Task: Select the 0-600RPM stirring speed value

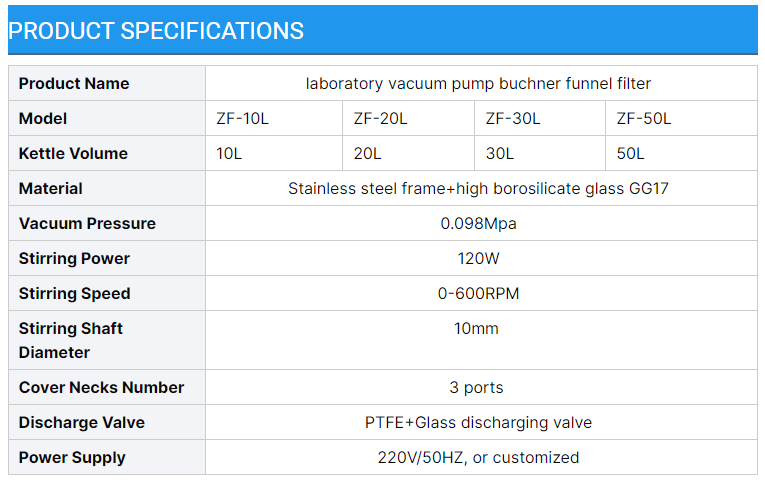Action: pyautogui.click(x=478, y=294)
